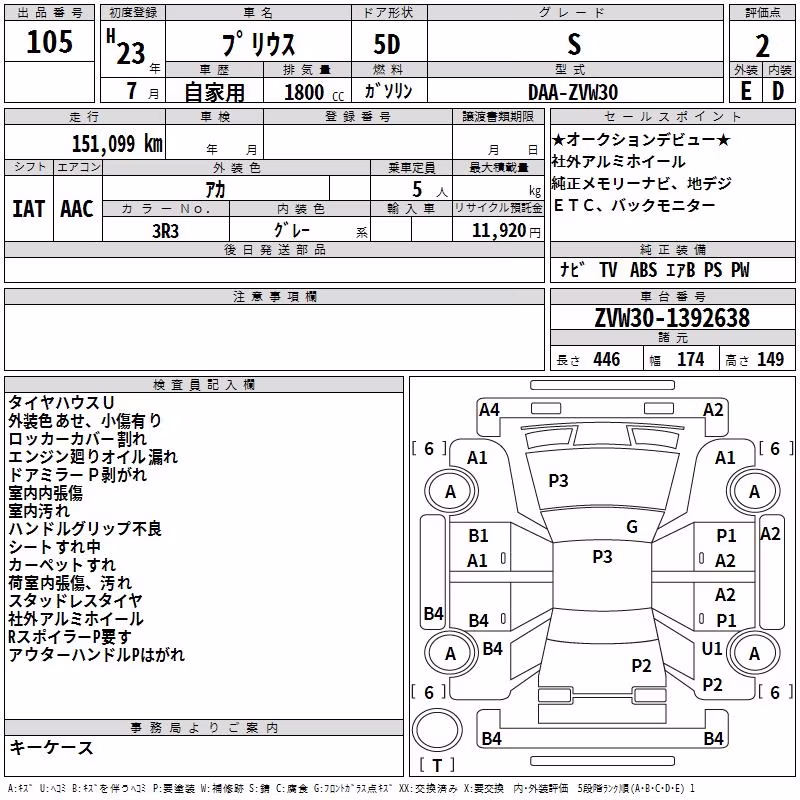Click the G windshield chip mark
This screenshot has height=800, width=800.
[x=632, y=527]
